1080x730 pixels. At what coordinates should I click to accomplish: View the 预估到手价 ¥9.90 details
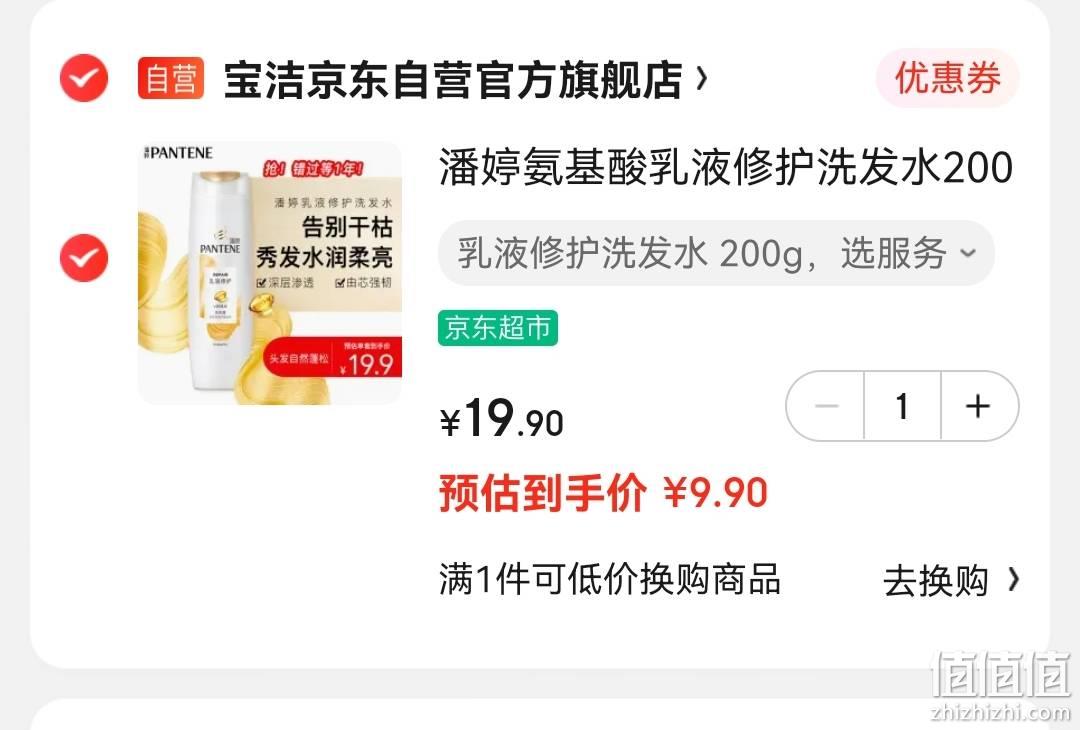pos(603,493)
